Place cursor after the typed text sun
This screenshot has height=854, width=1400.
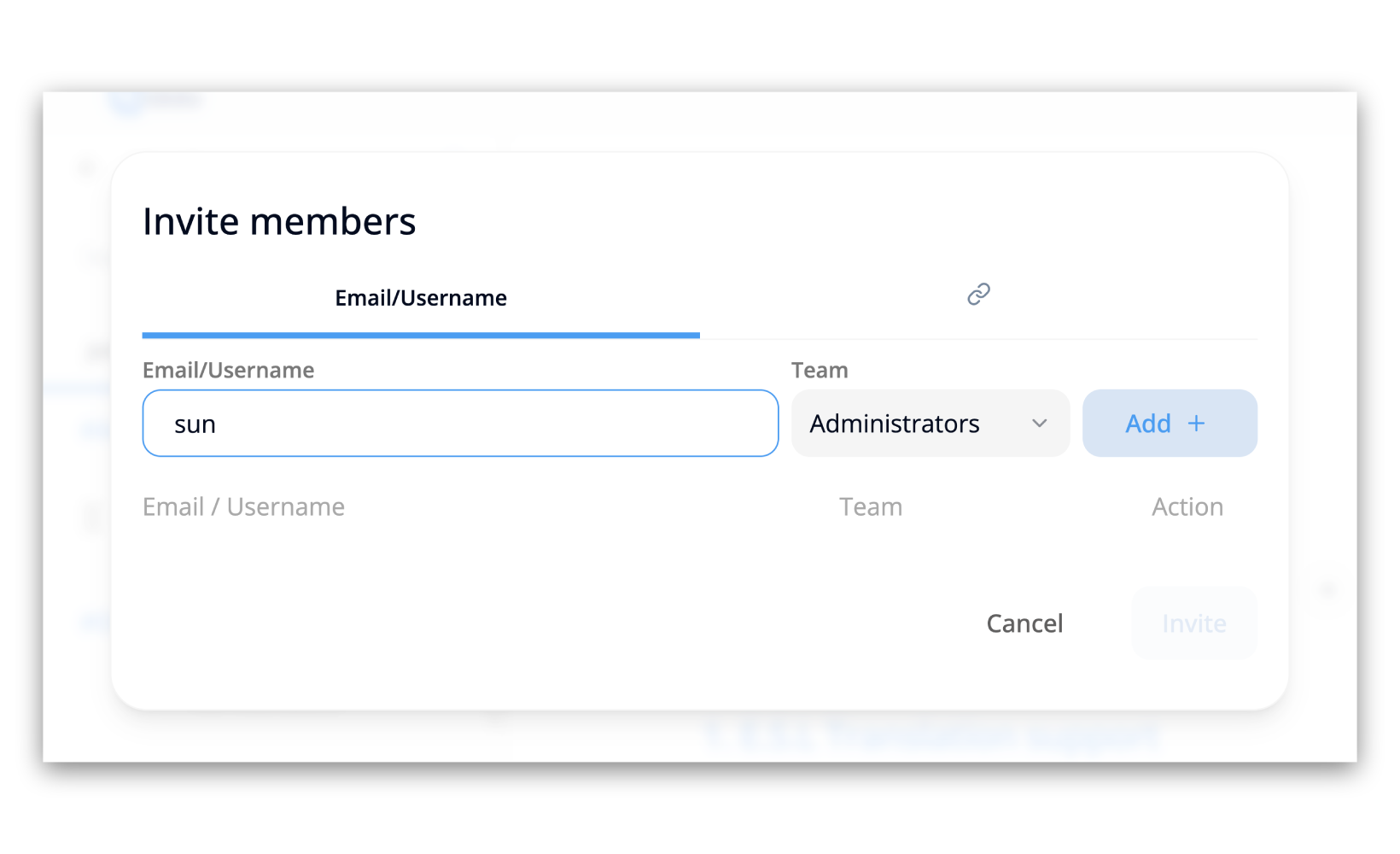(x=218, y=424)
